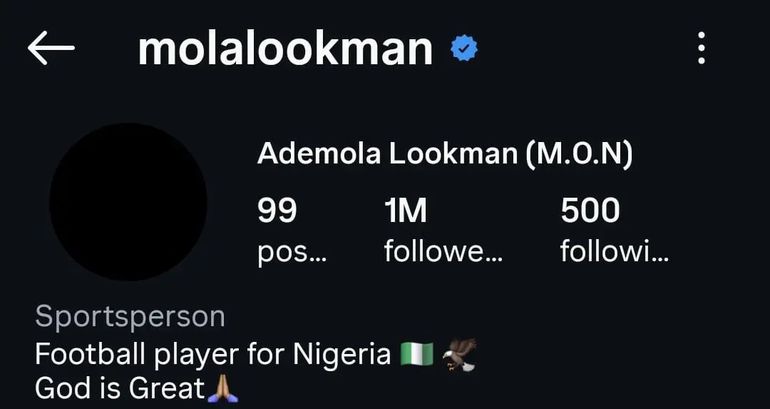
Task: Open the three-dot options menu
Action: [702, 48]
